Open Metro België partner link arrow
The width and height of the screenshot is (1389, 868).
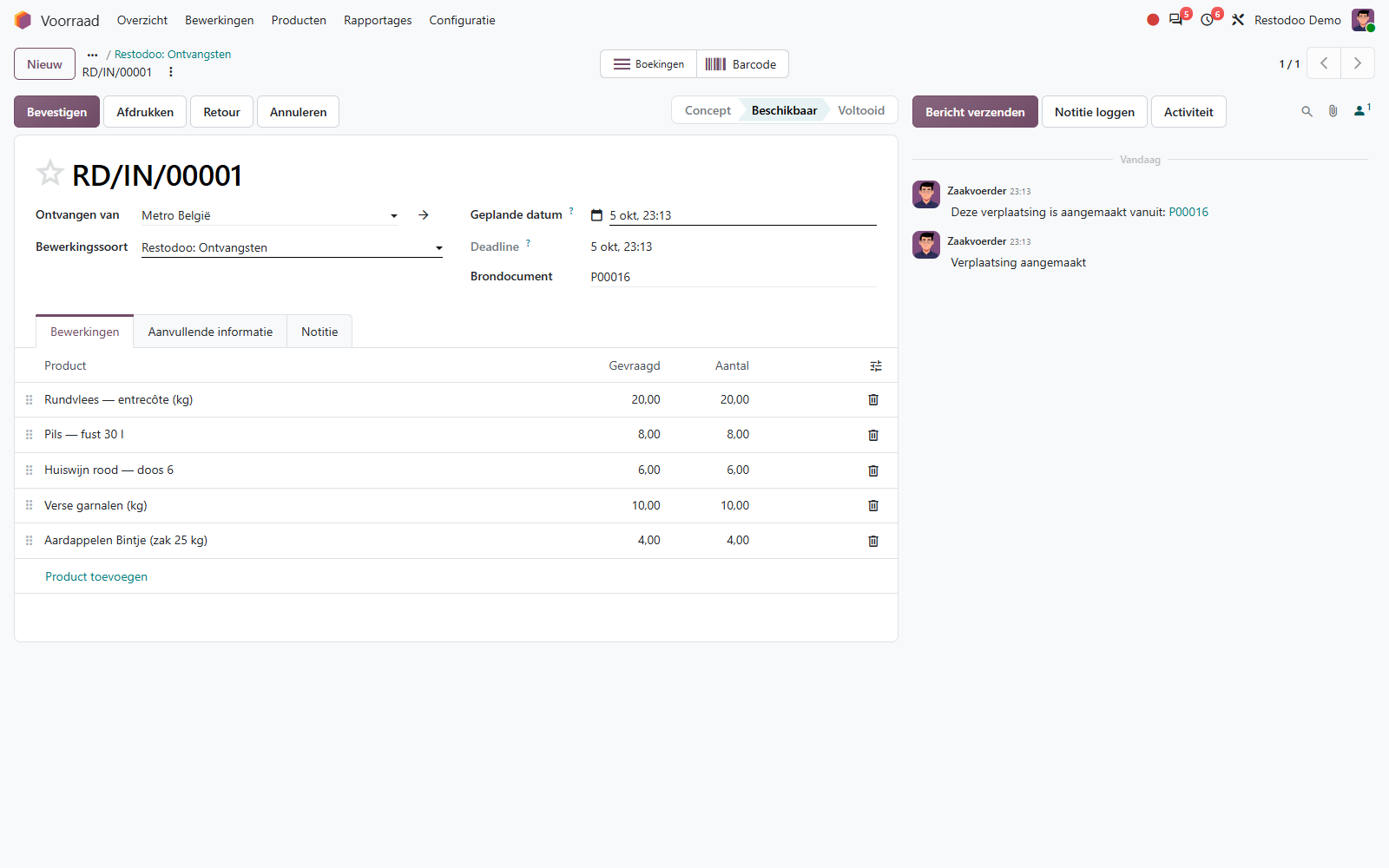[x=424, y=215]
